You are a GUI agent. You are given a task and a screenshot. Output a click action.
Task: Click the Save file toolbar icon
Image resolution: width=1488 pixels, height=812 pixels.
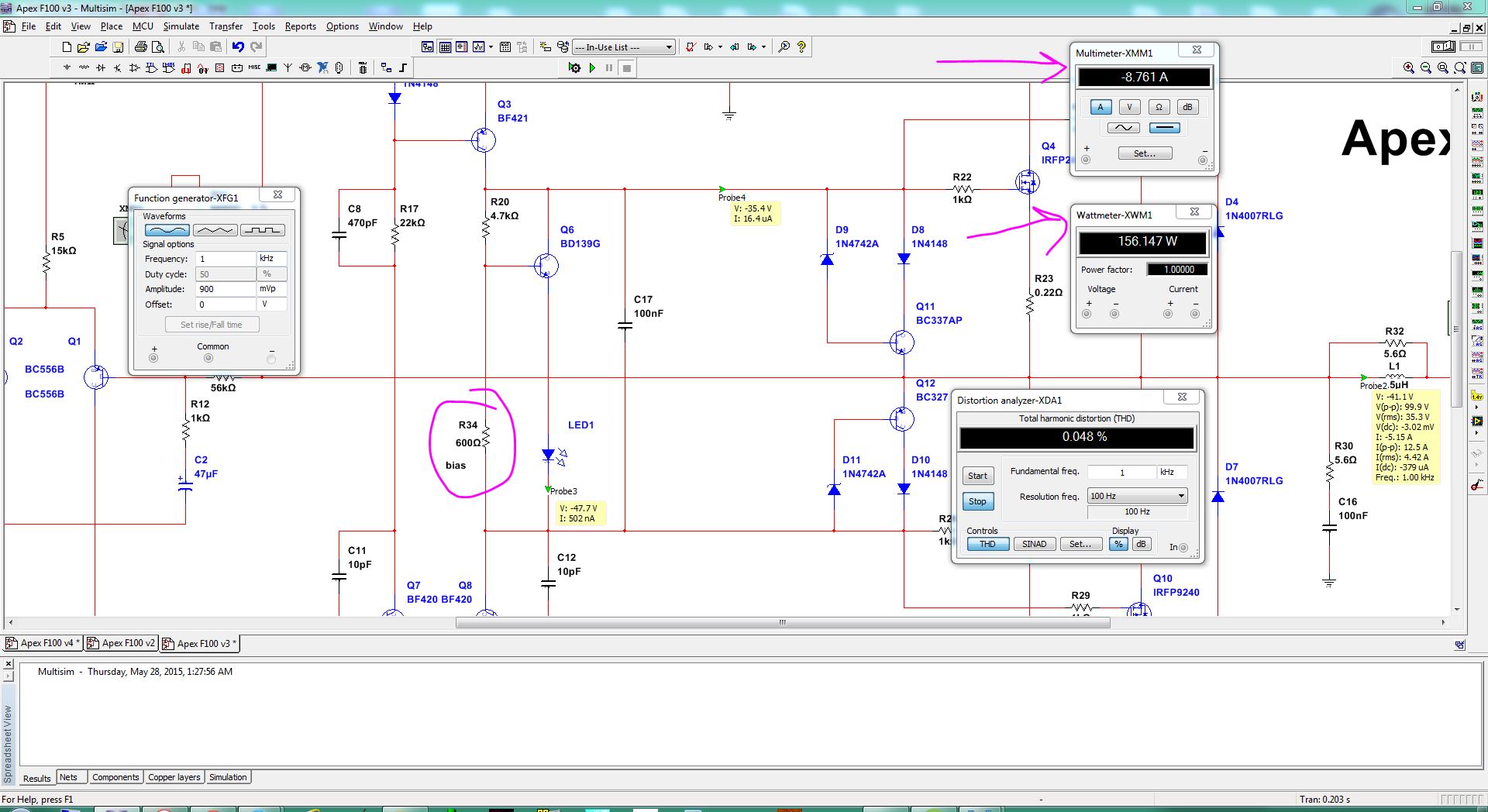tap(118, 47)
